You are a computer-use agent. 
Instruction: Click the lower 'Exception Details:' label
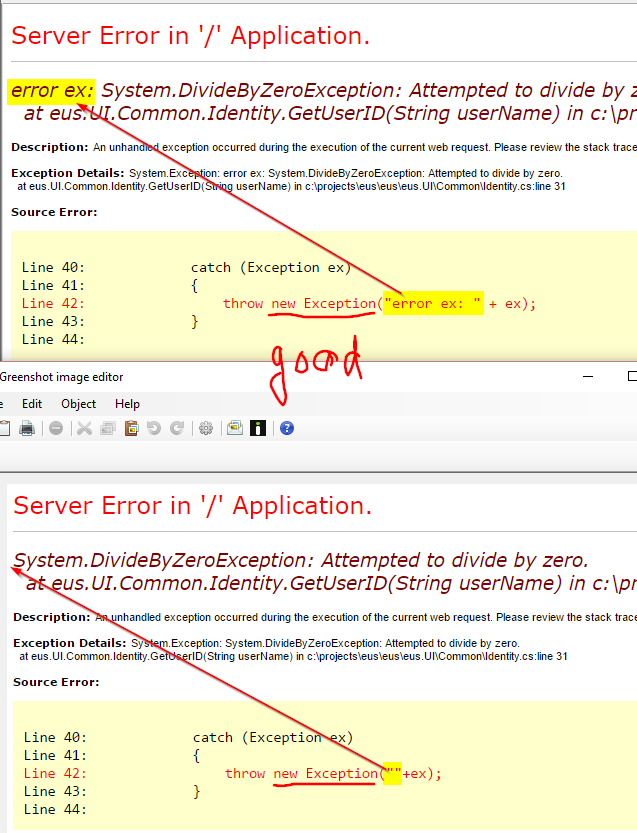[70, 643]
